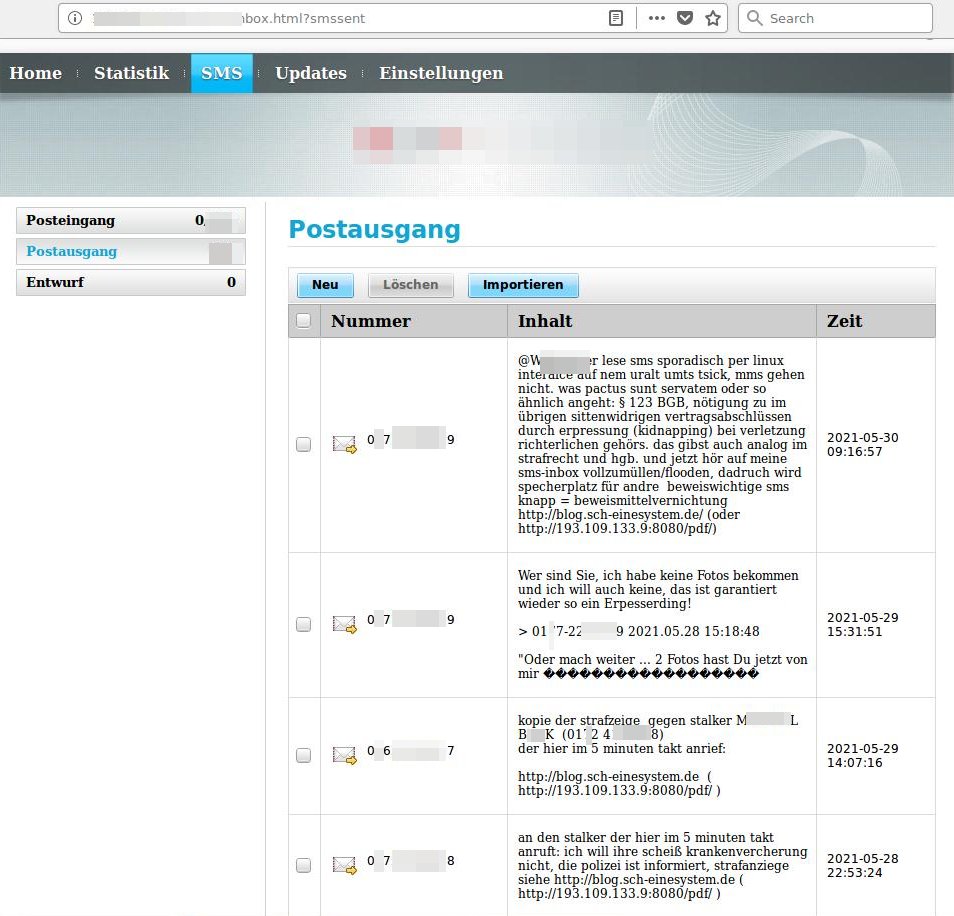Bookmark this page with star icon
This screenshot has width=954, height=916.
[713, 18]
